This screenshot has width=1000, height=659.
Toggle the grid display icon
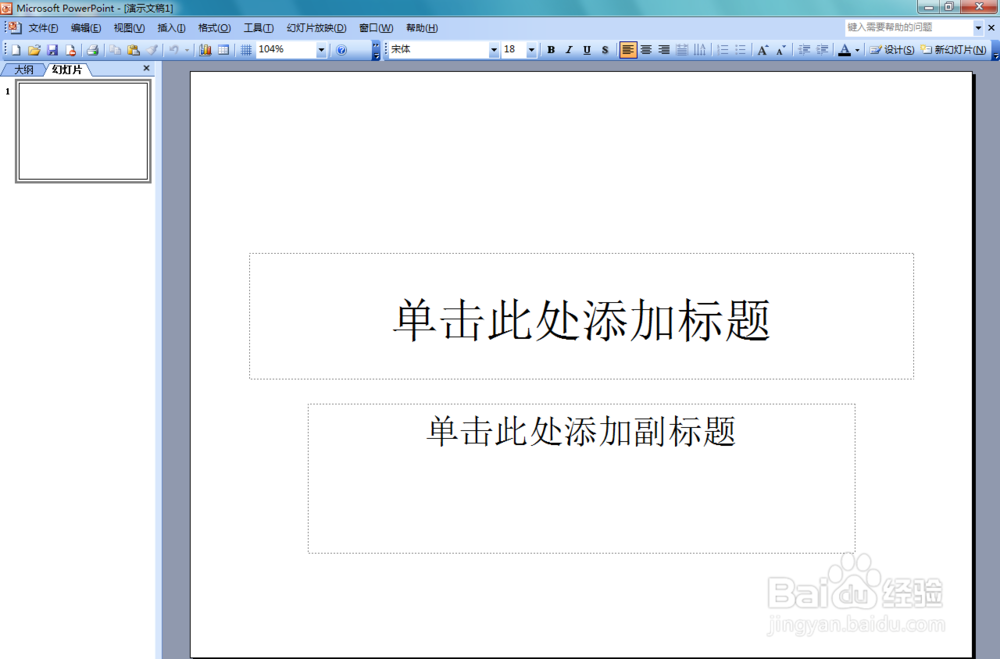(245, 50)
